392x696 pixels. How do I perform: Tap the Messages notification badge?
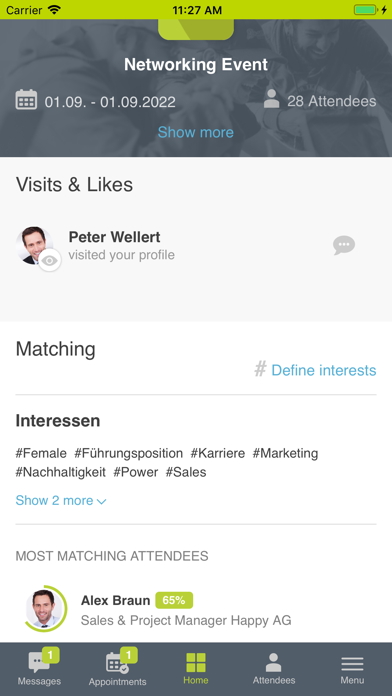tap(51, 655)
